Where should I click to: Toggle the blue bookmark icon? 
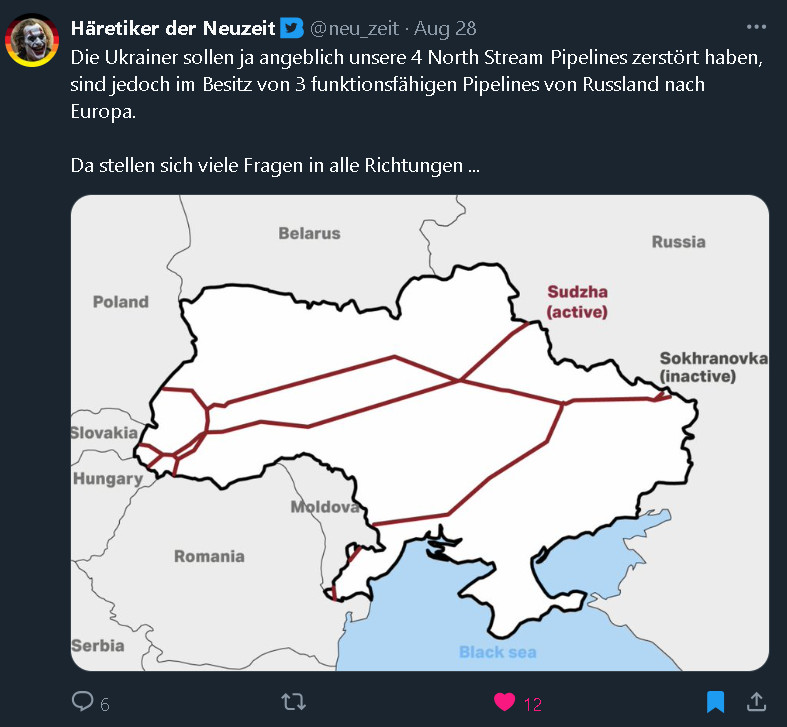pos(716,702)
